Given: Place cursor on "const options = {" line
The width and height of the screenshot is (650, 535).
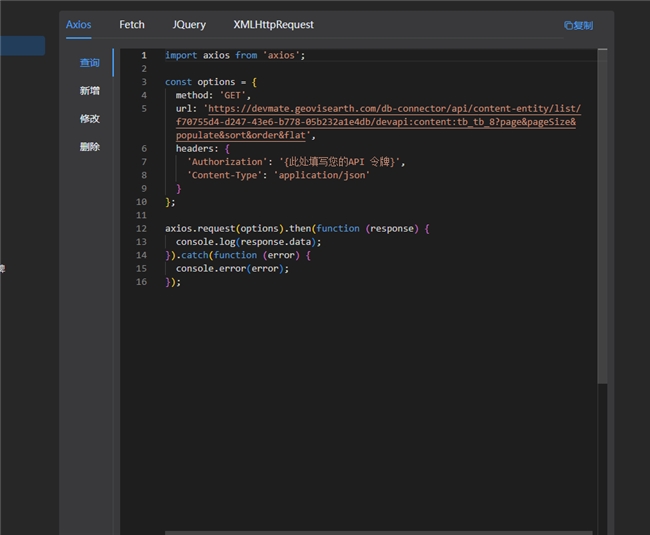Looking at the screenshot, I should (211, 82).
